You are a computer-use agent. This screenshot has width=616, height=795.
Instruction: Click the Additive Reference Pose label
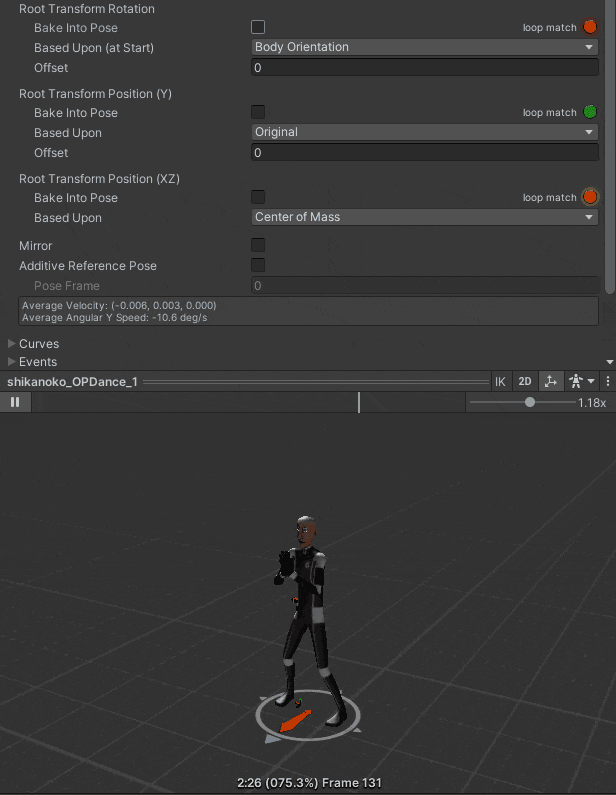[x=88, y=266]
